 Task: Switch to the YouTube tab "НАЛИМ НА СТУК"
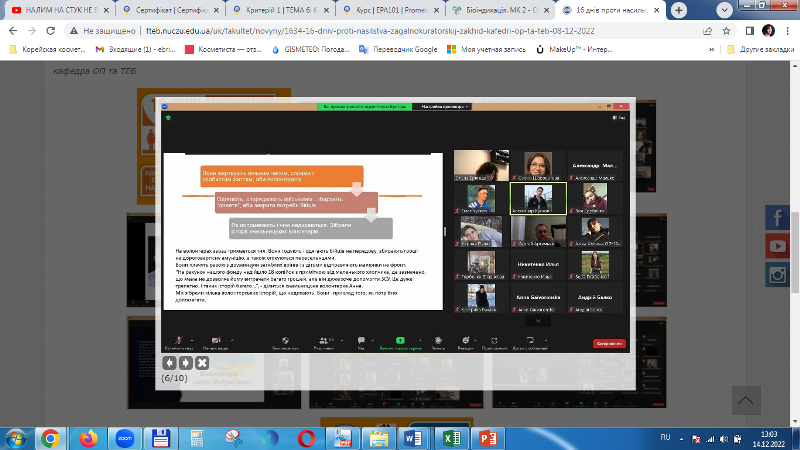[60, 10]
